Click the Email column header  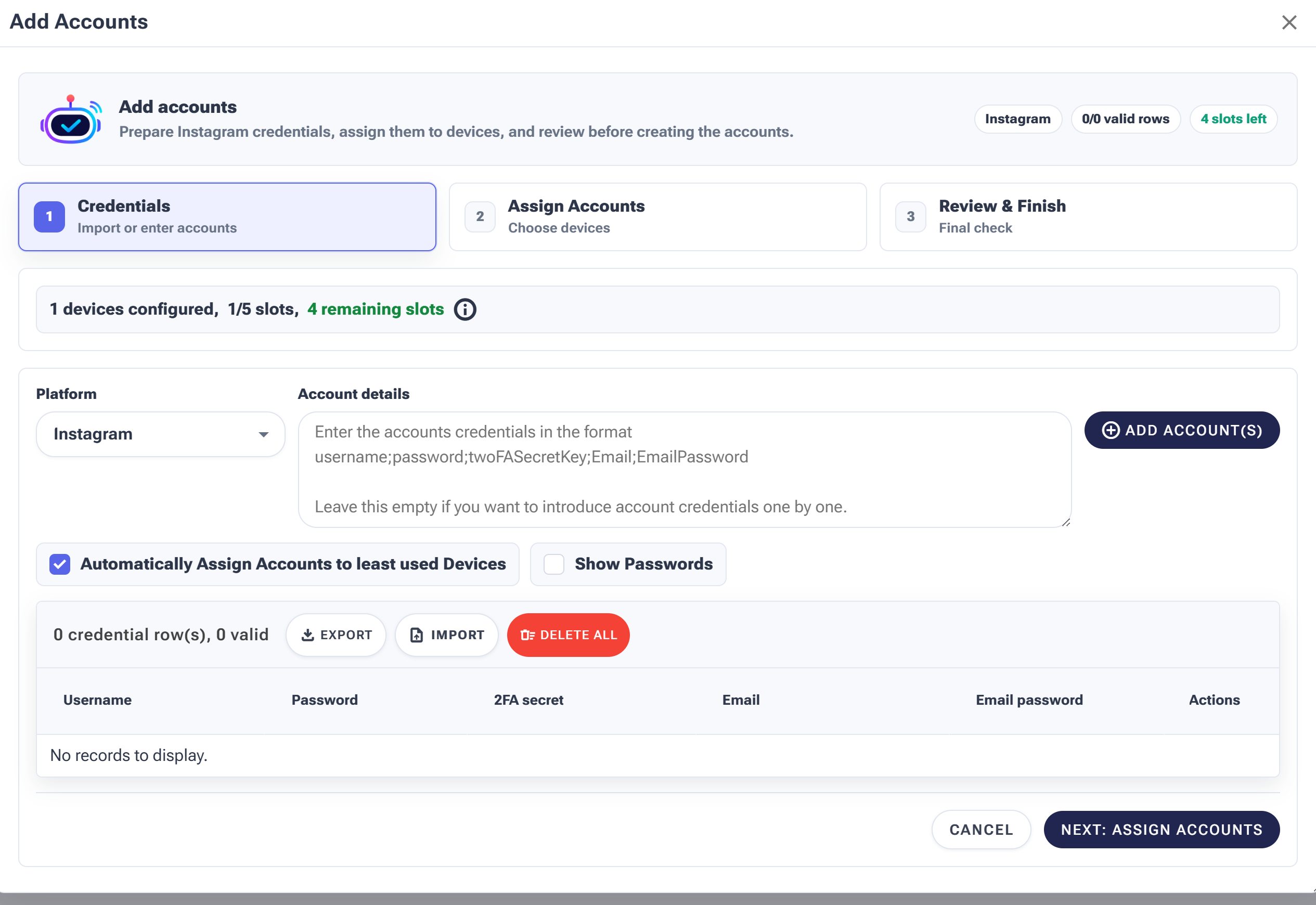pyautogui.click(x=741, y=700)
